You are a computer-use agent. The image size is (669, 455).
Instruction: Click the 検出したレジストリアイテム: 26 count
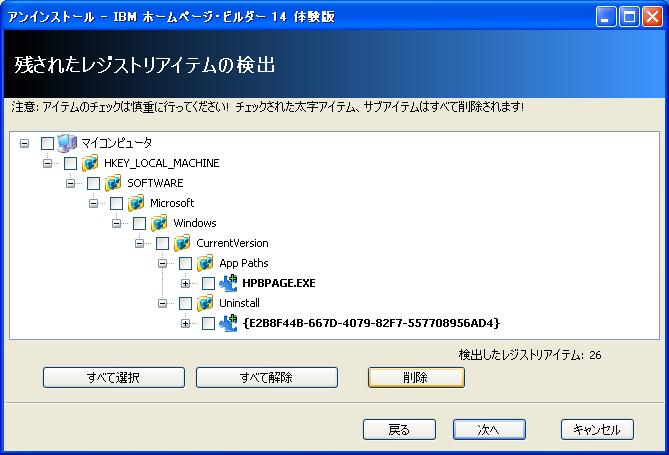(530, 355)
